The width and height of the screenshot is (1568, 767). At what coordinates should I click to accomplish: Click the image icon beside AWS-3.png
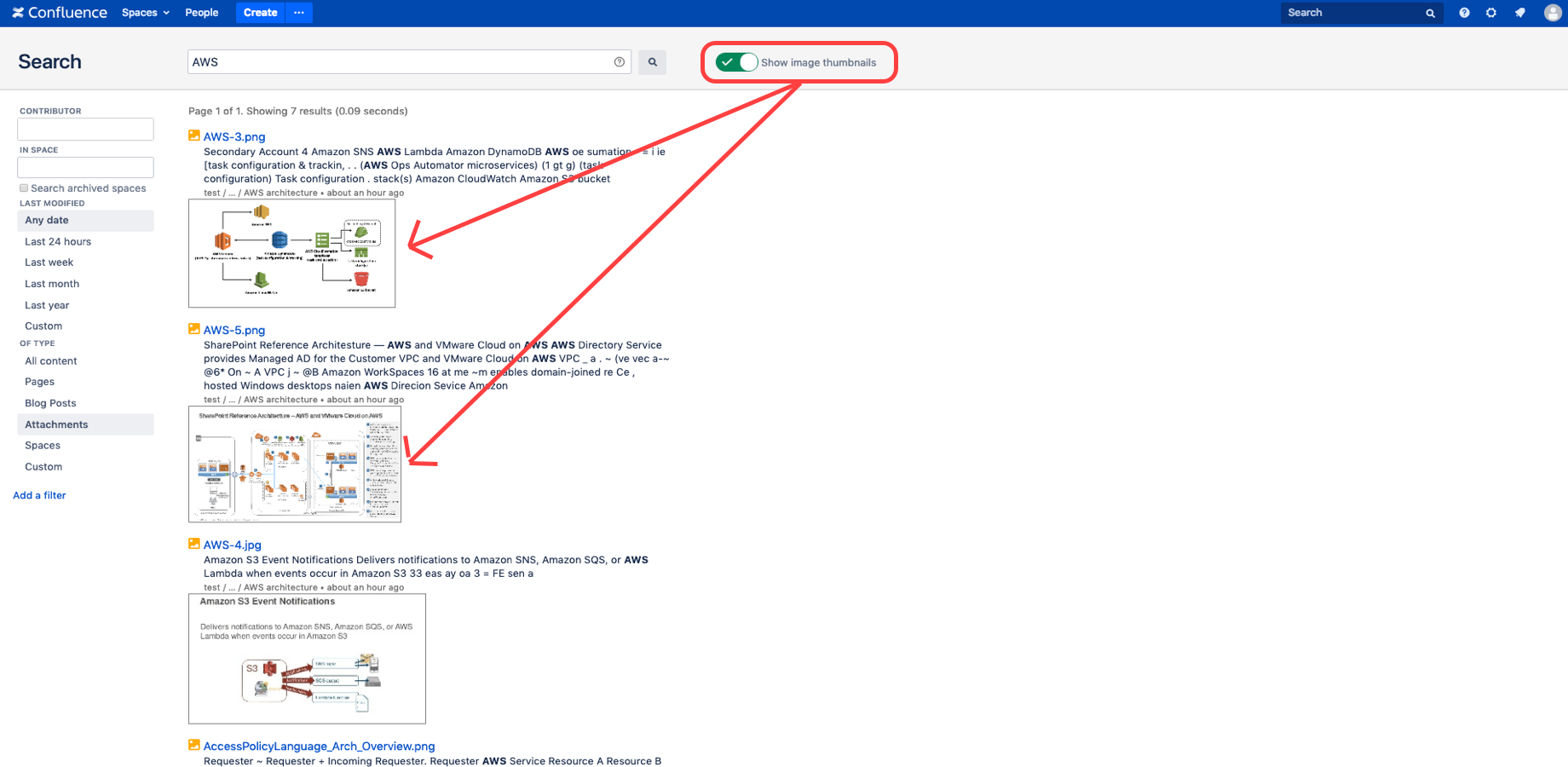(x=194, y=136)
